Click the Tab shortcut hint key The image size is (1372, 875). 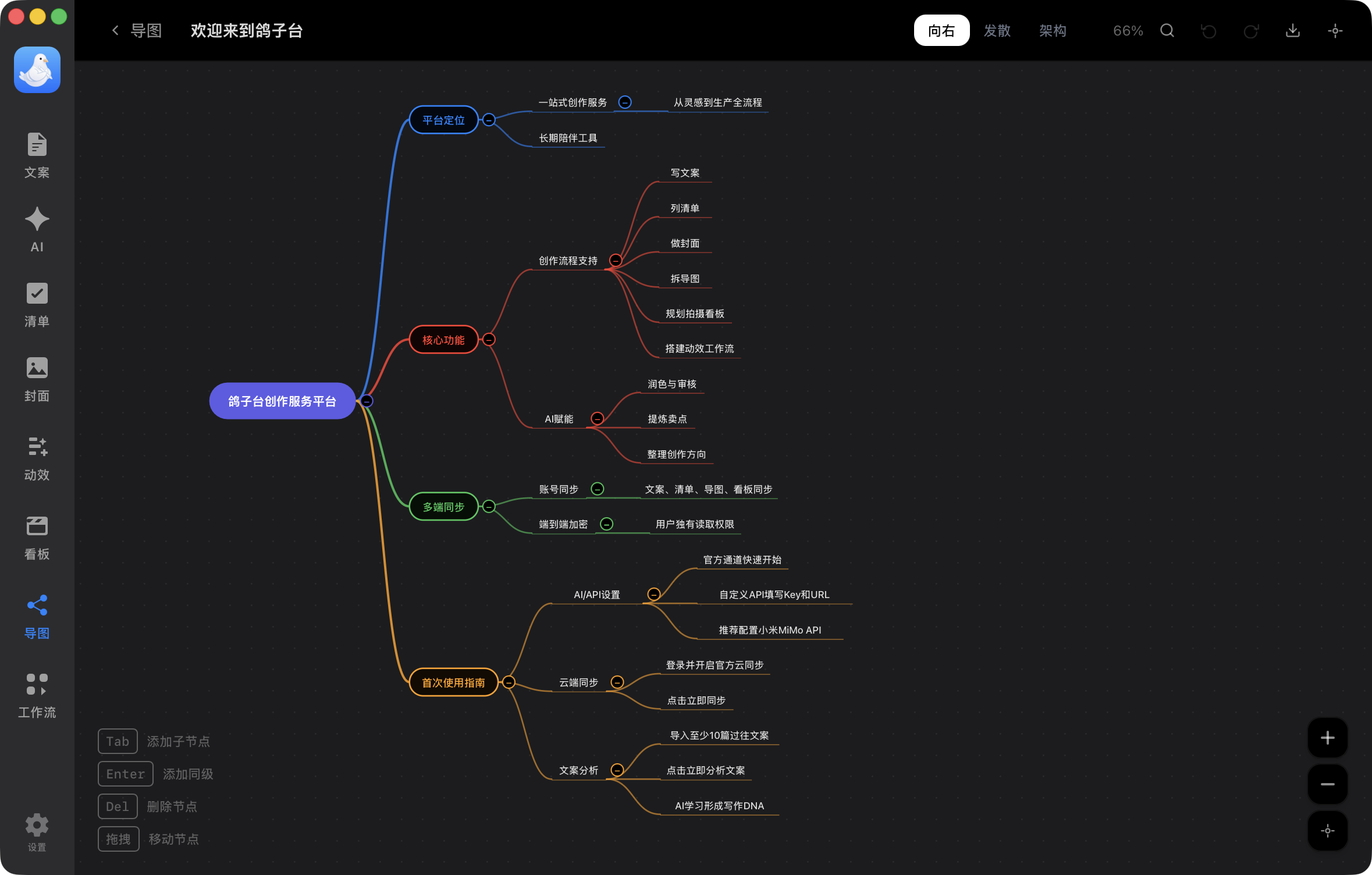[x=118, y=741]
